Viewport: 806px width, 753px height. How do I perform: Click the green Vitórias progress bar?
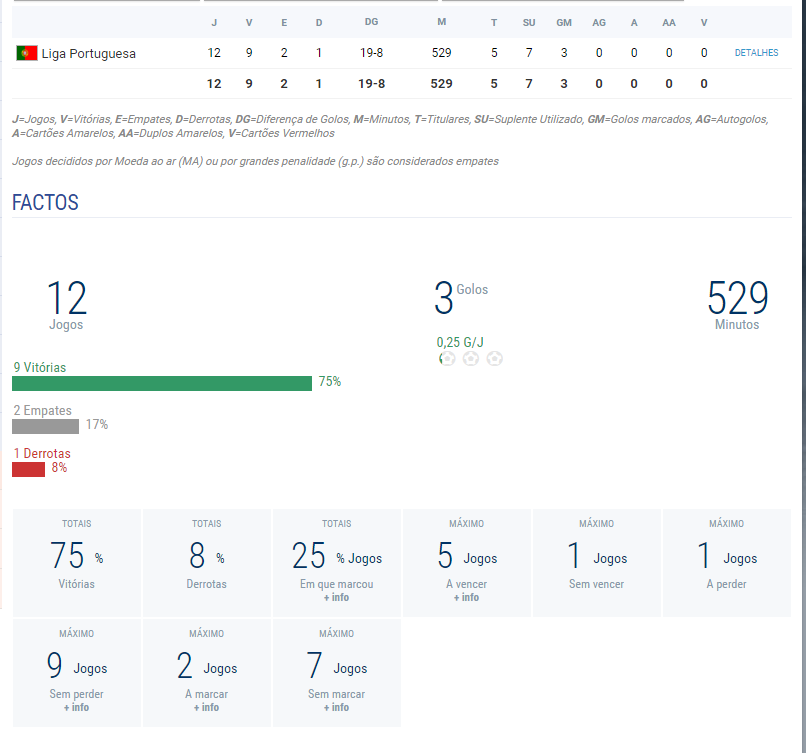click(162, 383)
